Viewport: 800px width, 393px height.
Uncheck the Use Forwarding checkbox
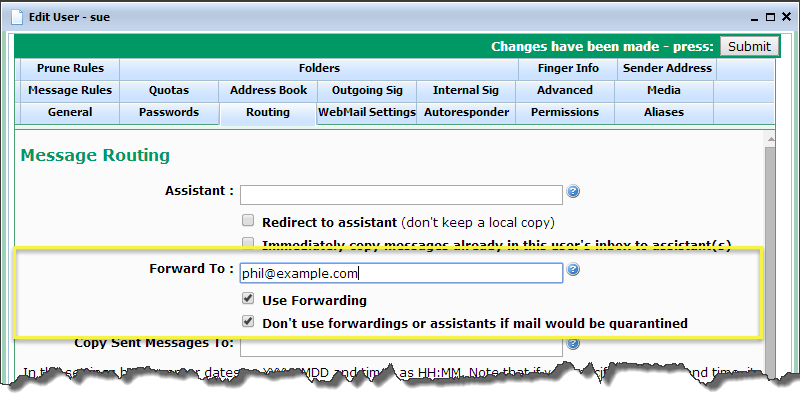[x=248, y=298]
